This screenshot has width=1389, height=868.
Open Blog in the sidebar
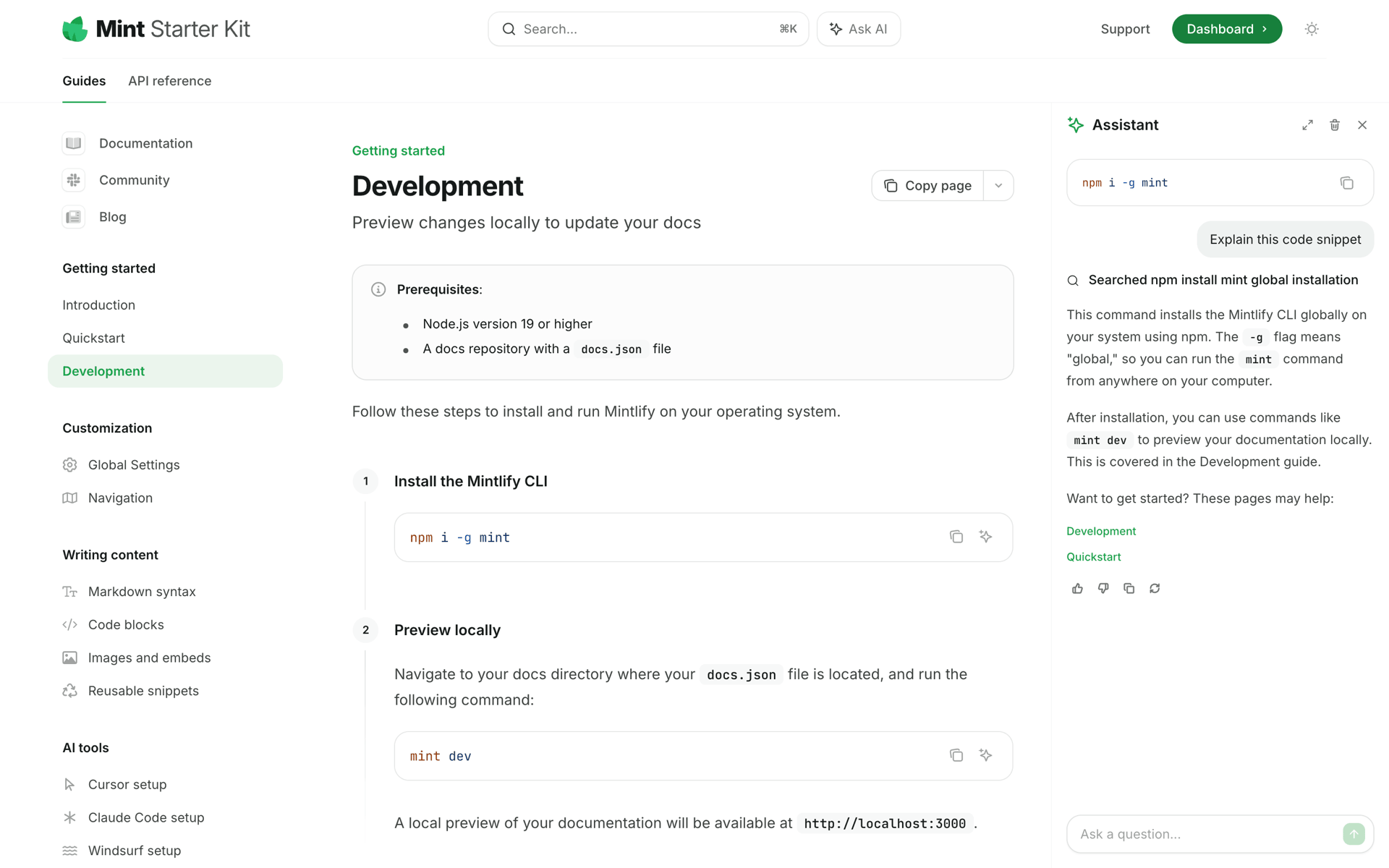(x=112, y=217)
